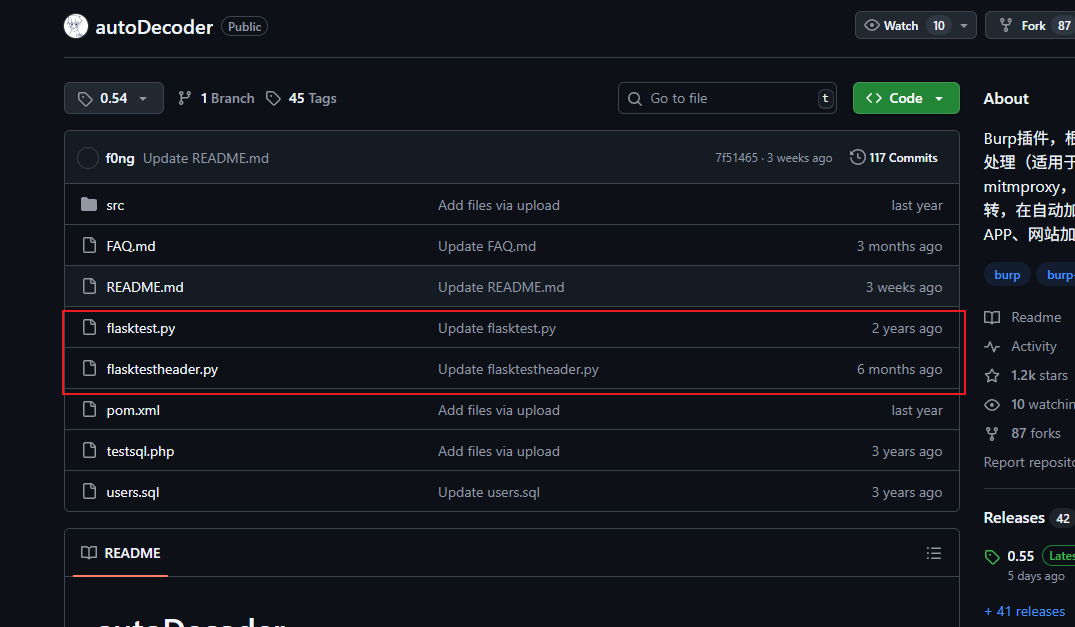View the 117 Commits history
Screen dimensions: 1075x627
click(894, 157)
